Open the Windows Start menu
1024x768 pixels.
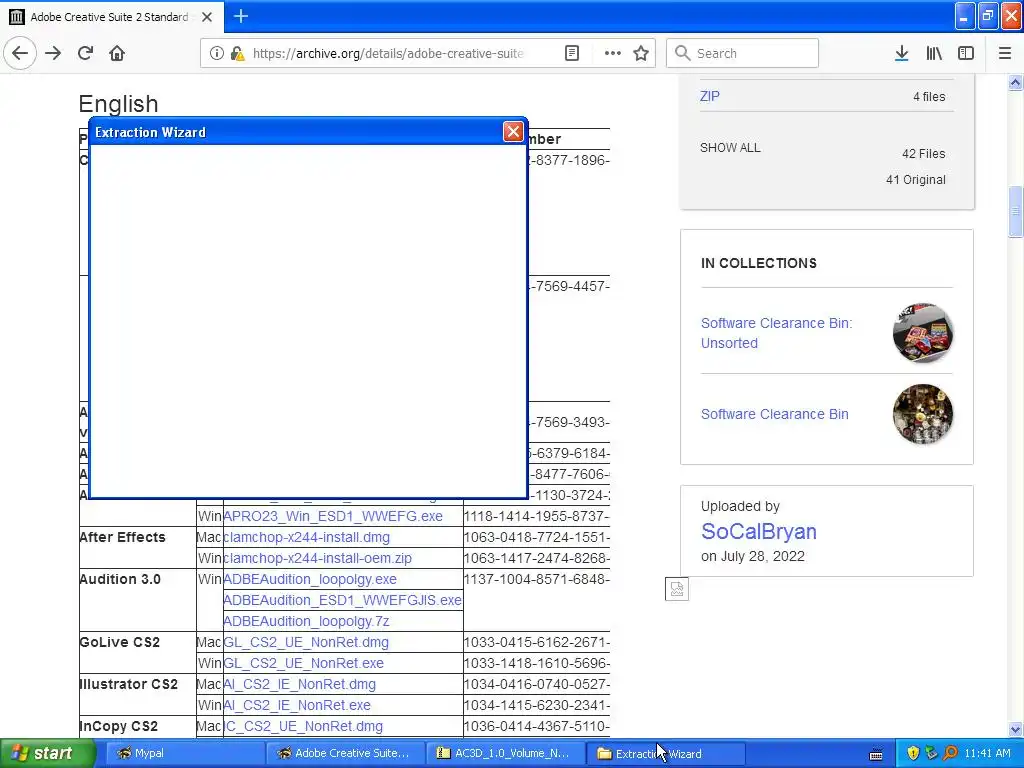pyautogui.click(x=47, y=754)
